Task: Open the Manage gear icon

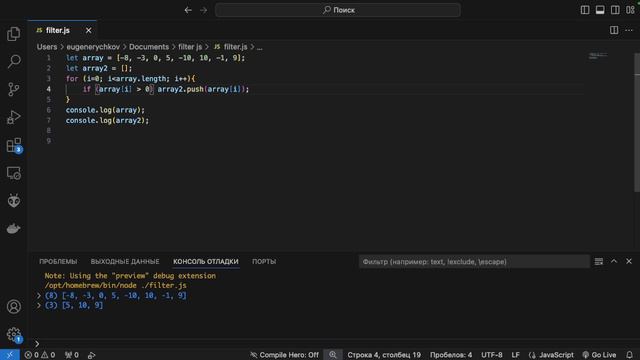Action: point(13,334)
